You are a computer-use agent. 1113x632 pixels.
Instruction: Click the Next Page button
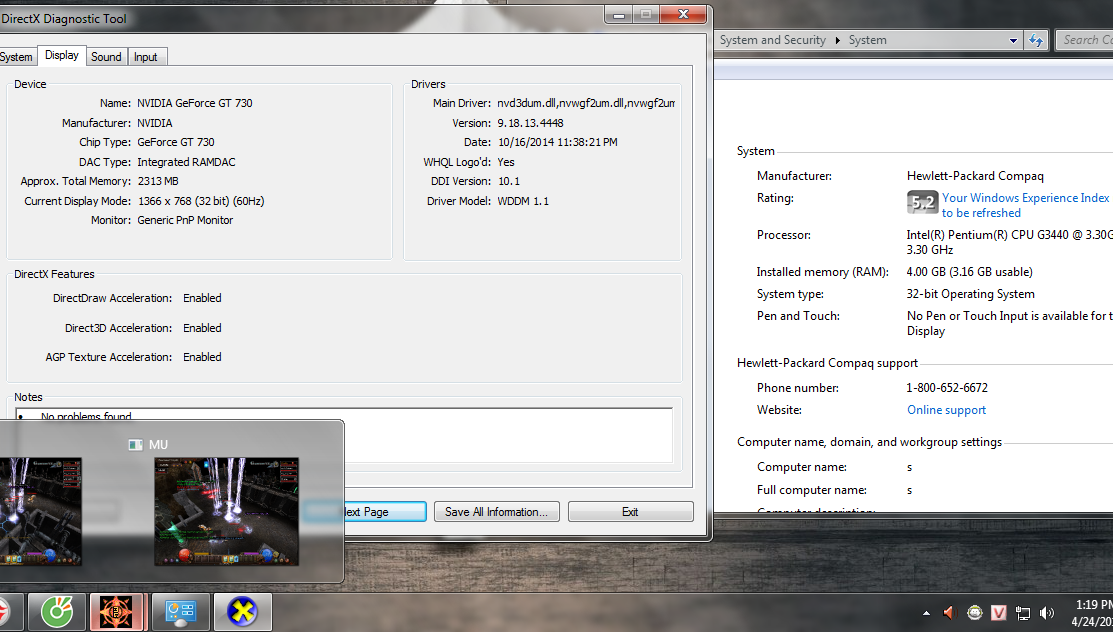(x=385, y=512)
